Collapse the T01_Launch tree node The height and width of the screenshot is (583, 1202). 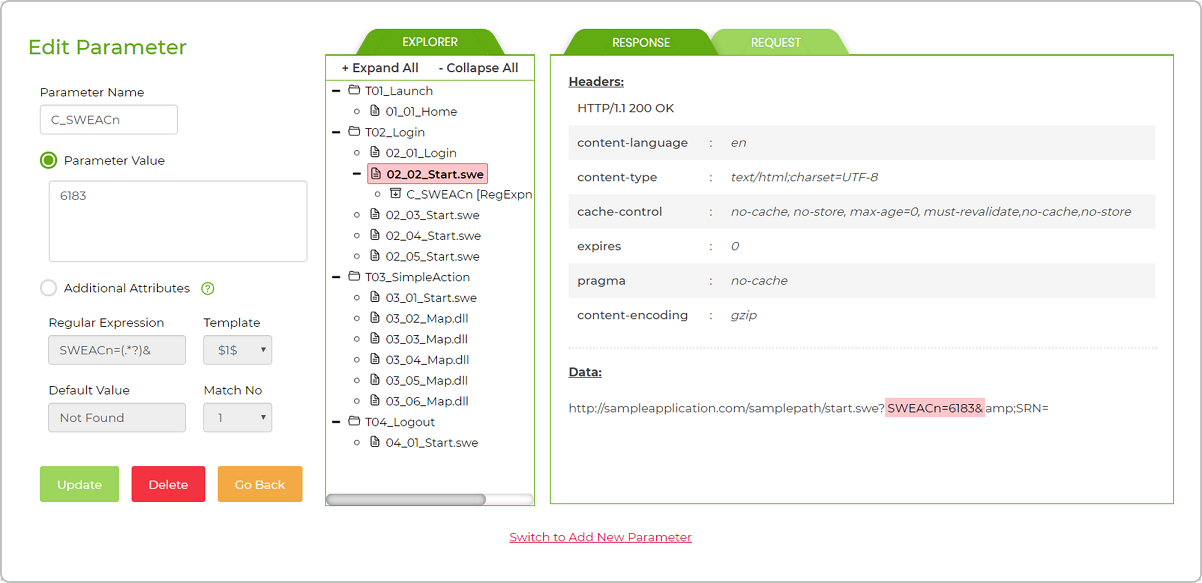tap(336, 90)
